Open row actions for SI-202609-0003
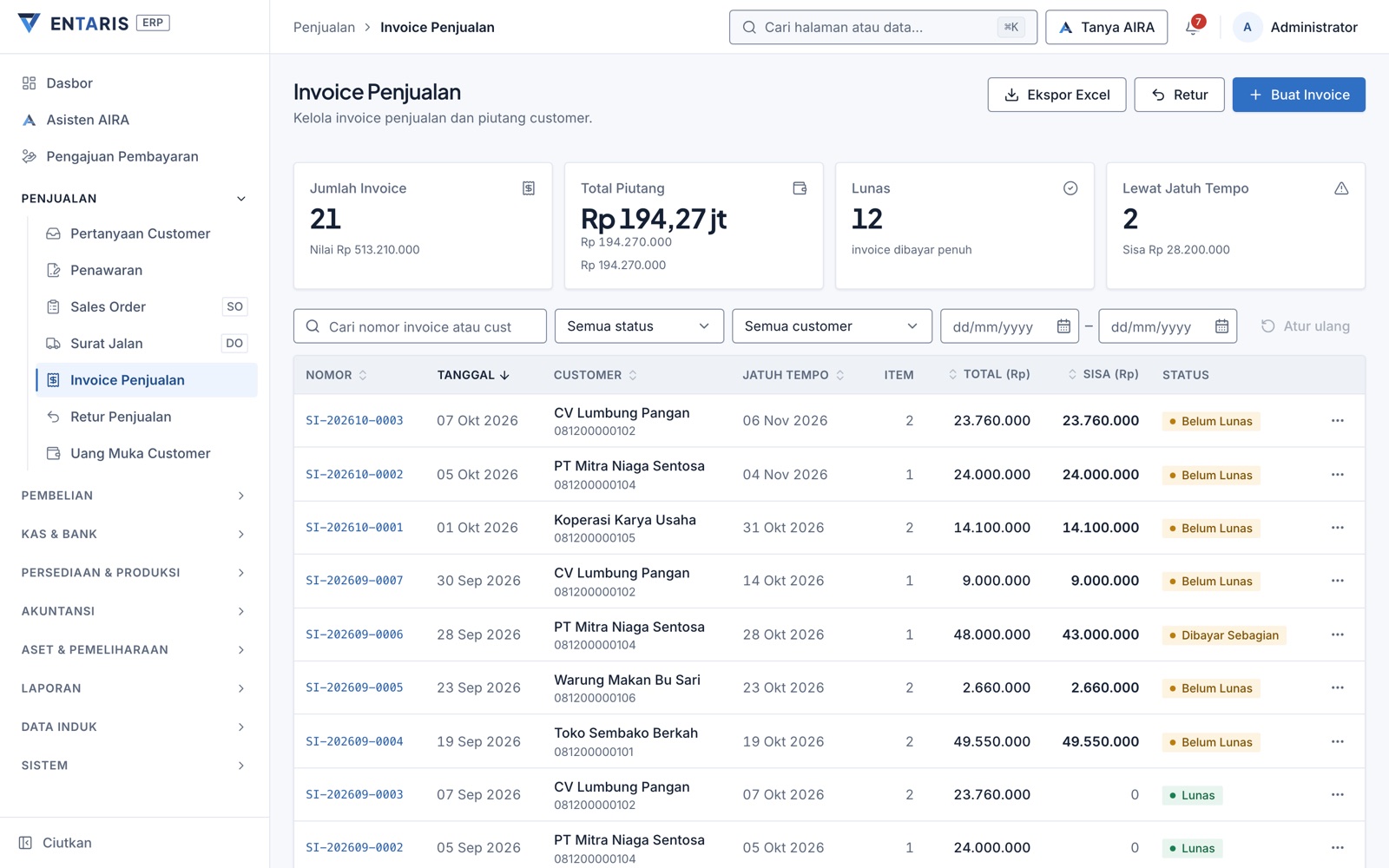The width and height of the screenshot is (1389, 868). point(1337,795)
